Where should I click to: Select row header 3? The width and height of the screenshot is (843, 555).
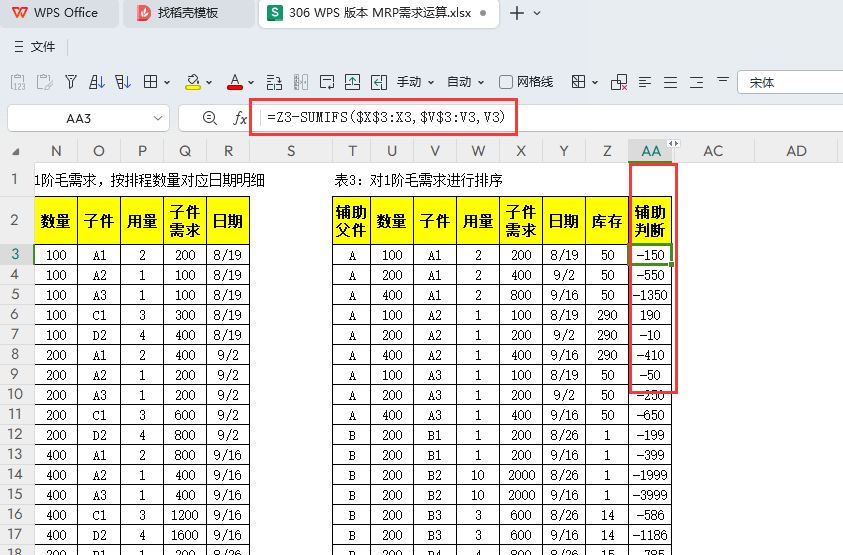pyautogui.click(x=15, y=254)
